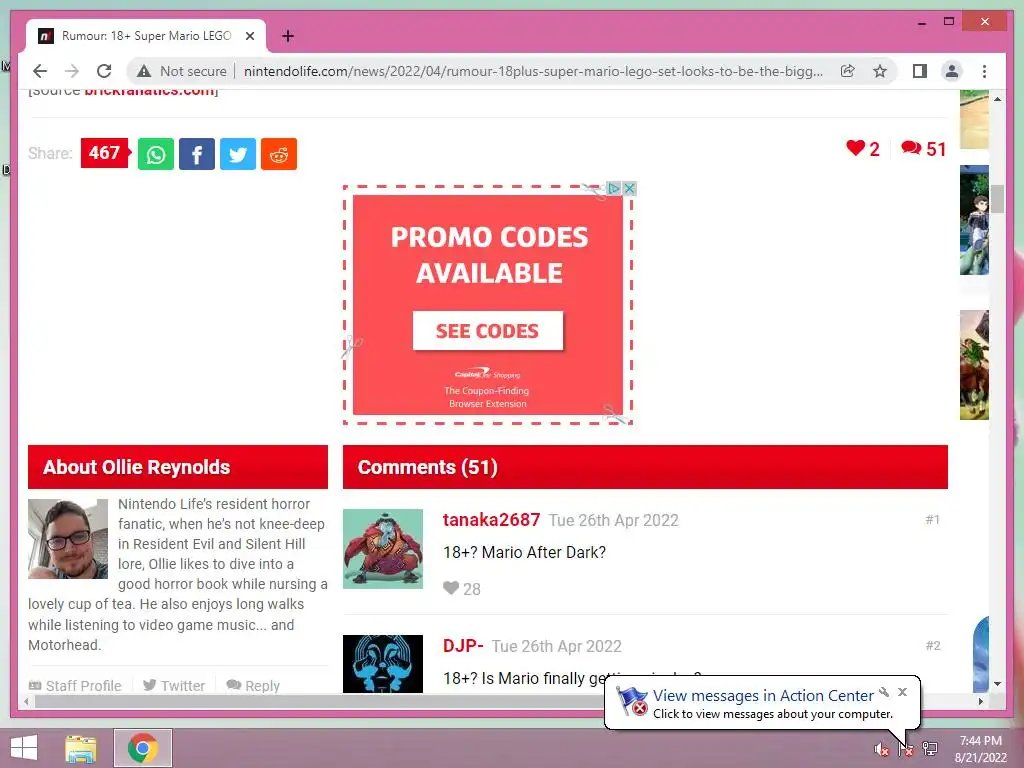Open the Pokemon sidebar thumbnail
Viewport: 1024px width, 768px height.
(x=974, y=220)
